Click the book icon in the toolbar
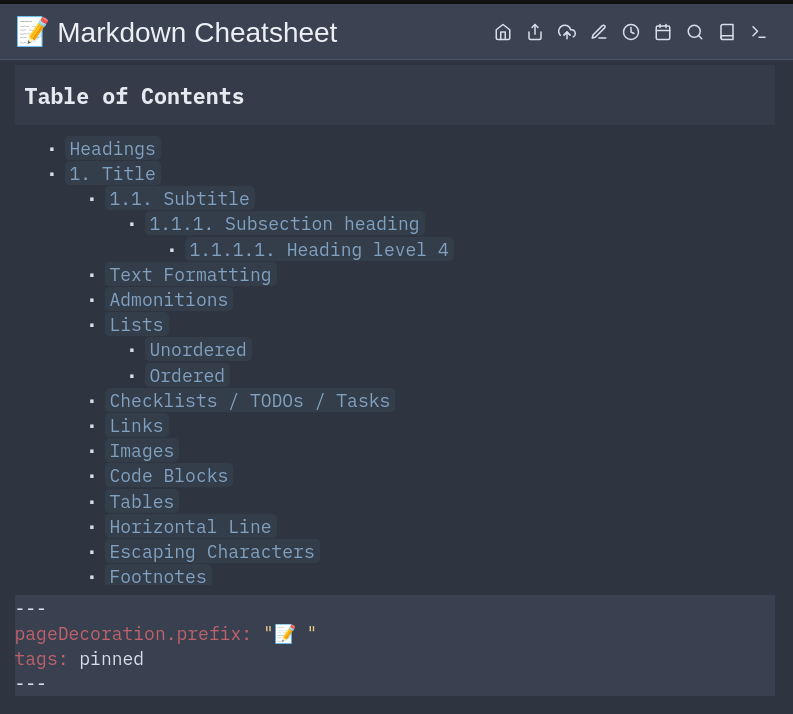This screenshot has height=714, width=793. pyautogui.click(x=727, y=32)
